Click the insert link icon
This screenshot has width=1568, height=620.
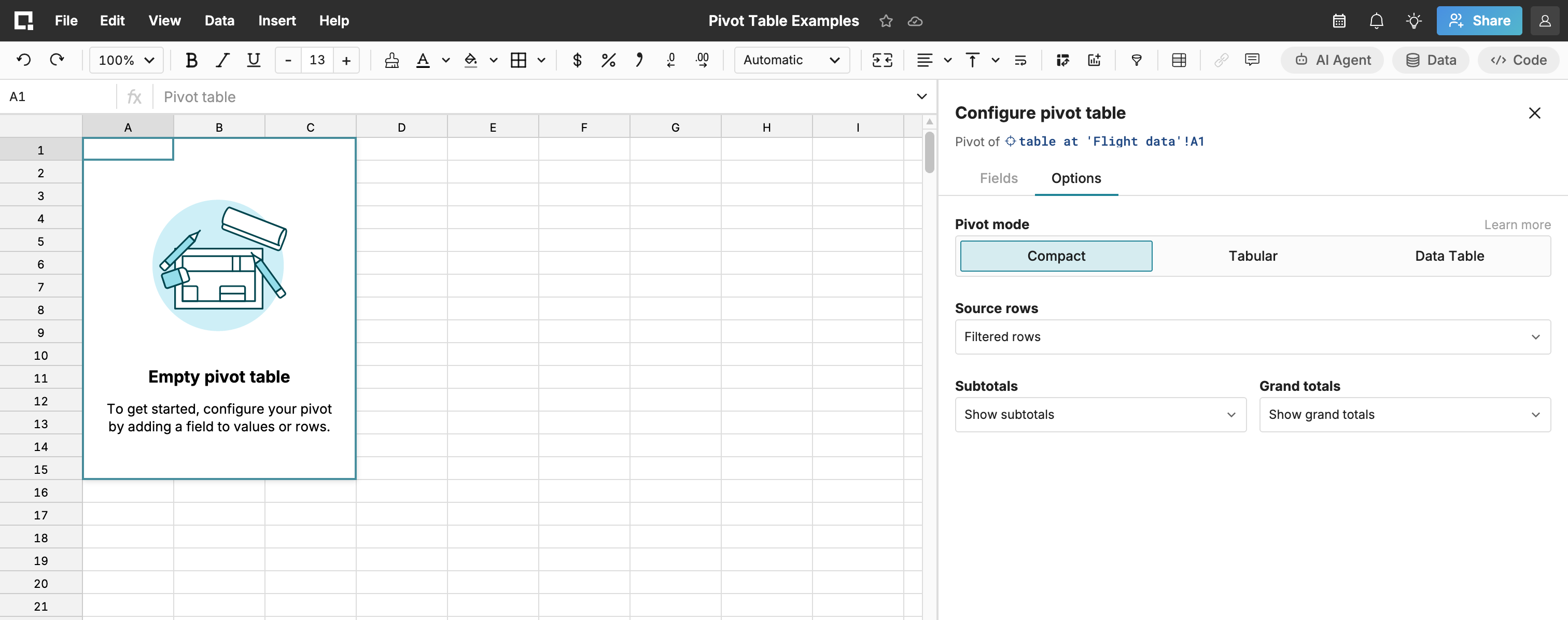(1221, 60)
